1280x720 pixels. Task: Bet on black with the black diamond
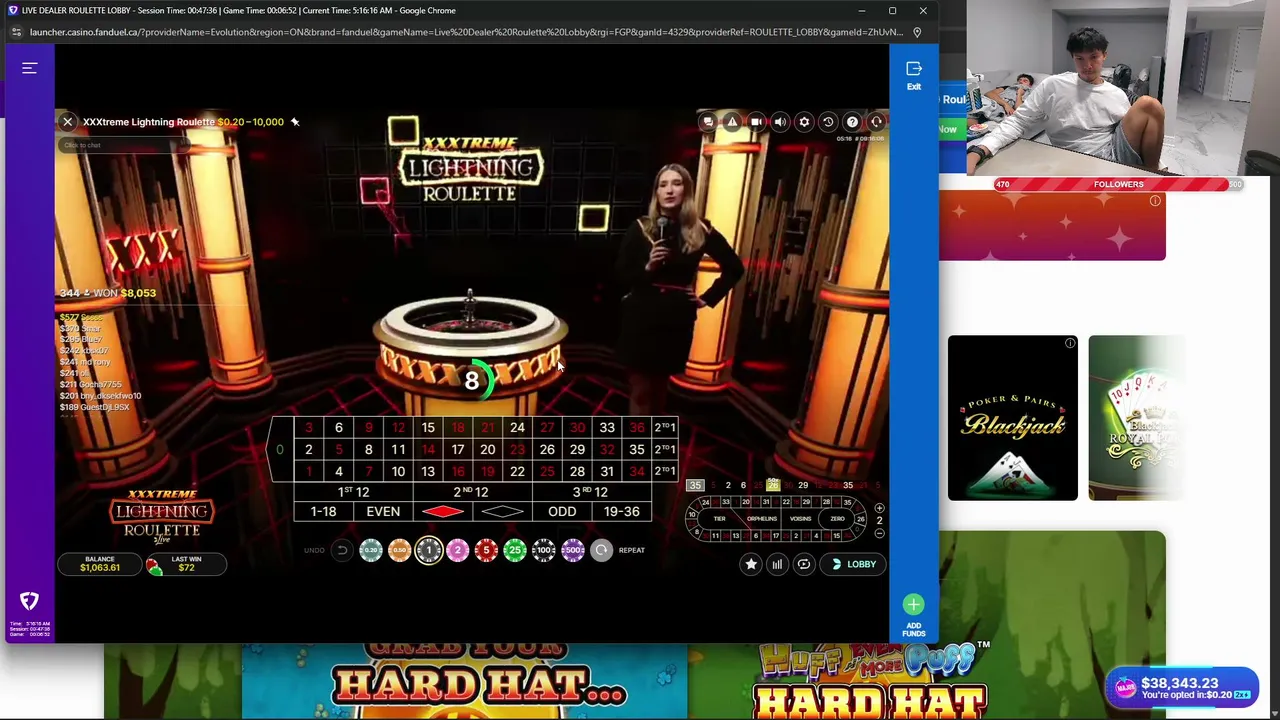[502, 511]
